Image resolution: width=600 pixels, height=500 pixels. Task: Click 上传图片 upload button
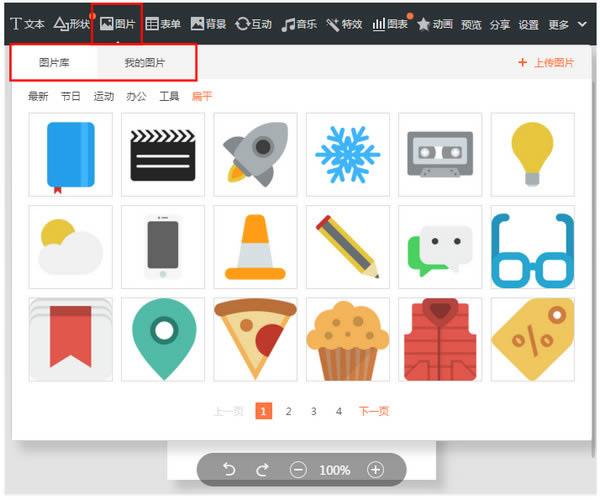click(546, 63)
